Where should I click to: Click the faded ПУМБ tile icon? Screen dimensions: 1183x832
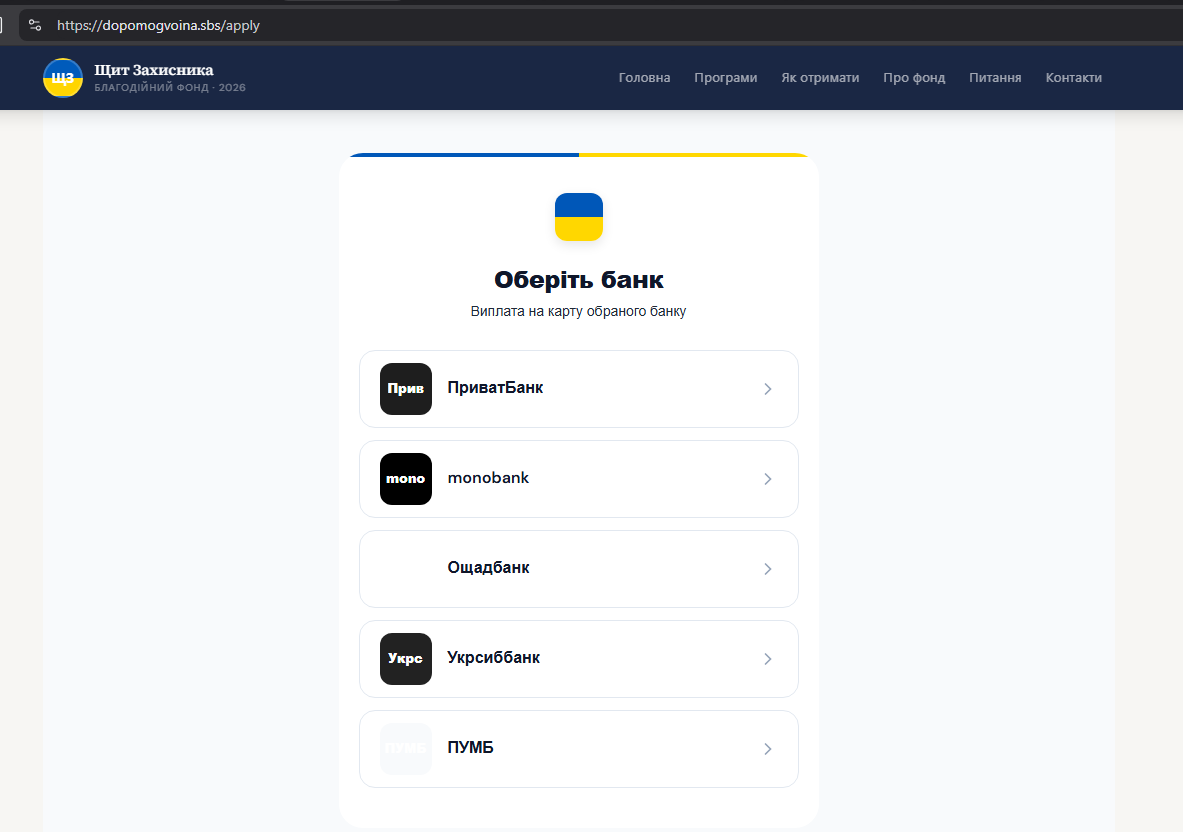point(406,749)
